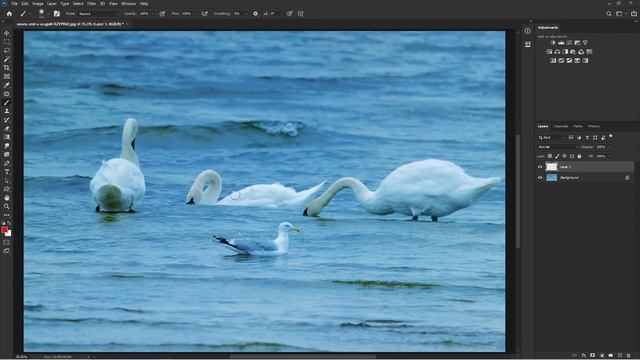Toggle symmetry paint options button

click(x=301, y=13)
